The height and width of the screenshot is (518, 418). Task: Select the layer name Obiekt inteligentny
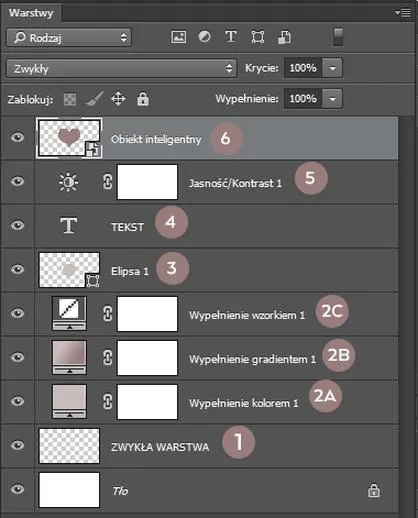tap(156, 139)
